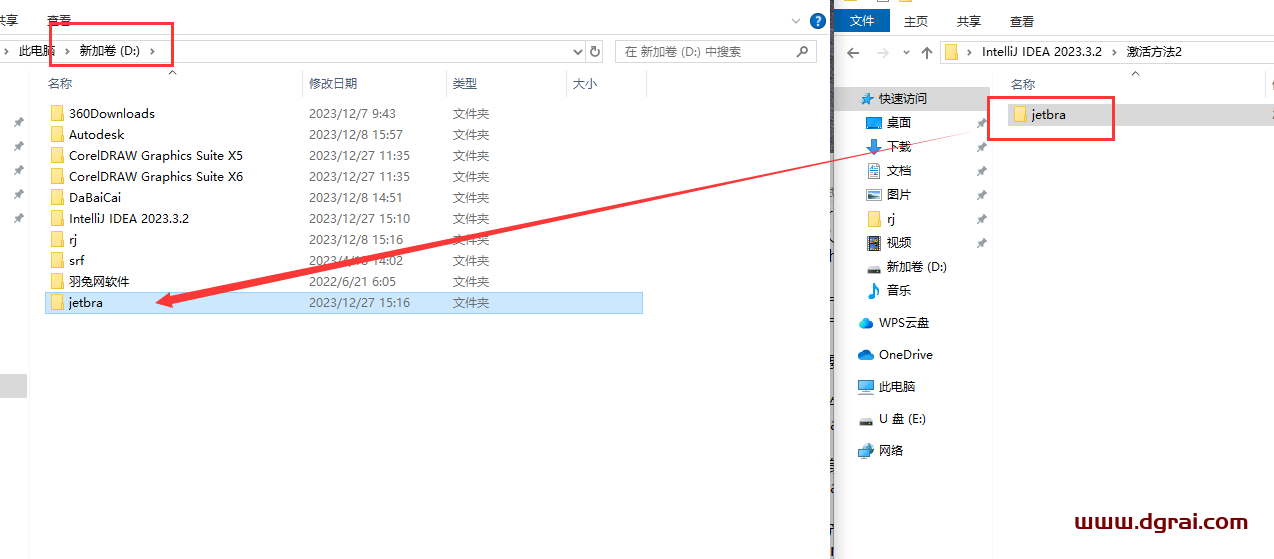
Task: Open 图片 in quick access
Action: tap(888, 194)
